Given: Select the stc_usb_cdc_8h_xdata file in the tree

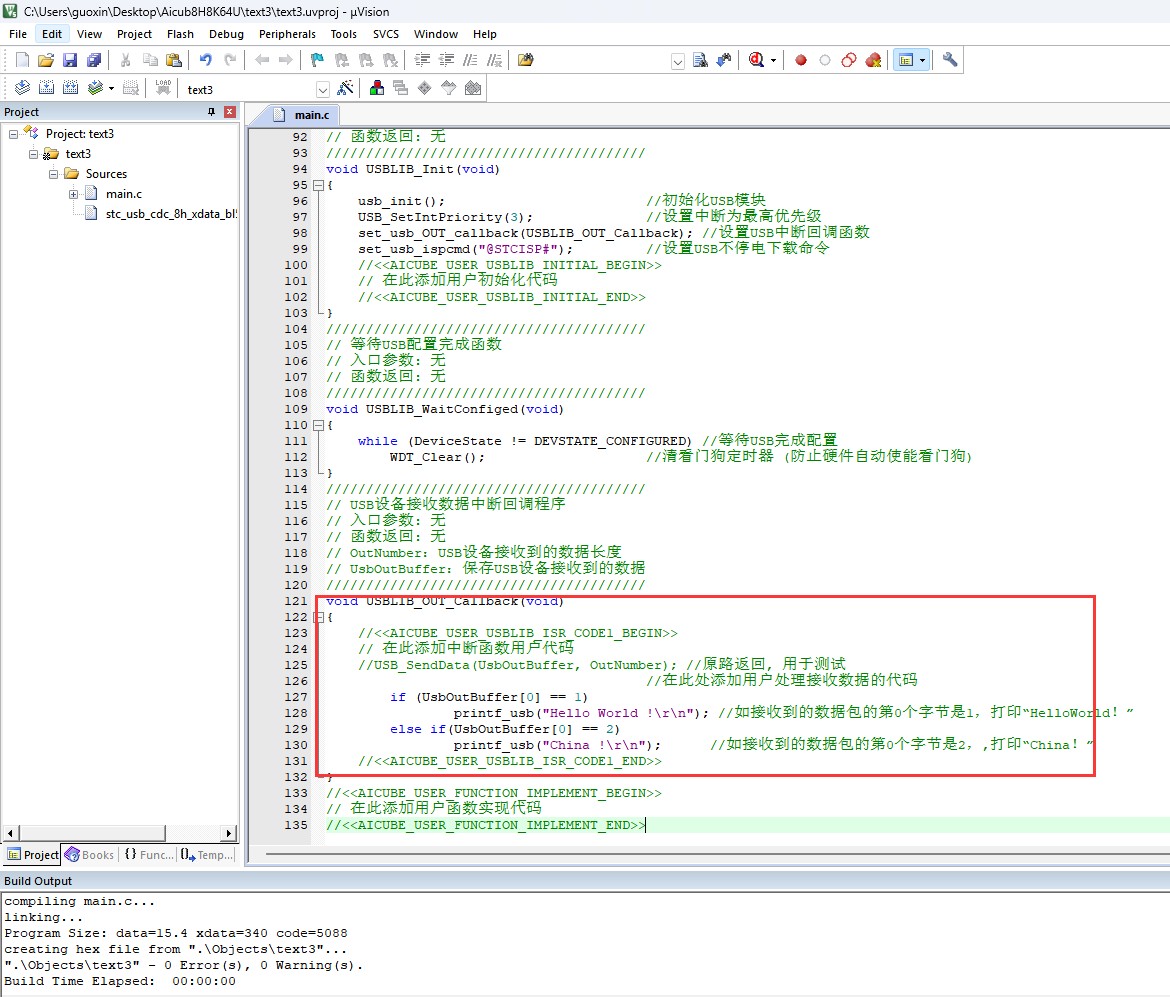Looking at the screenshot, I should point(171,215).
